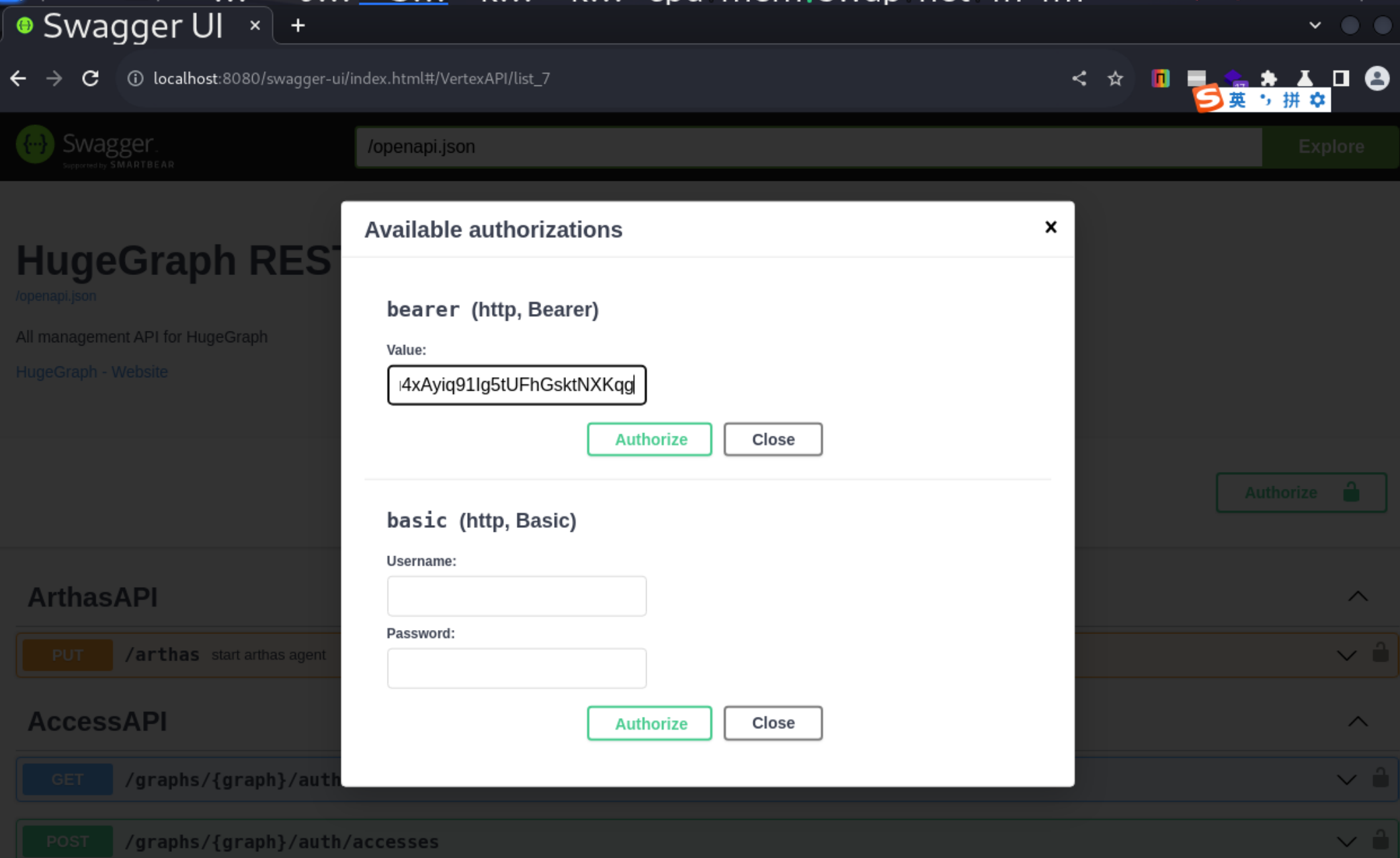Viewport: 1400px width, 858px height.
Task: Reload the page with refresh icon
Action: (x=90, y=79)
